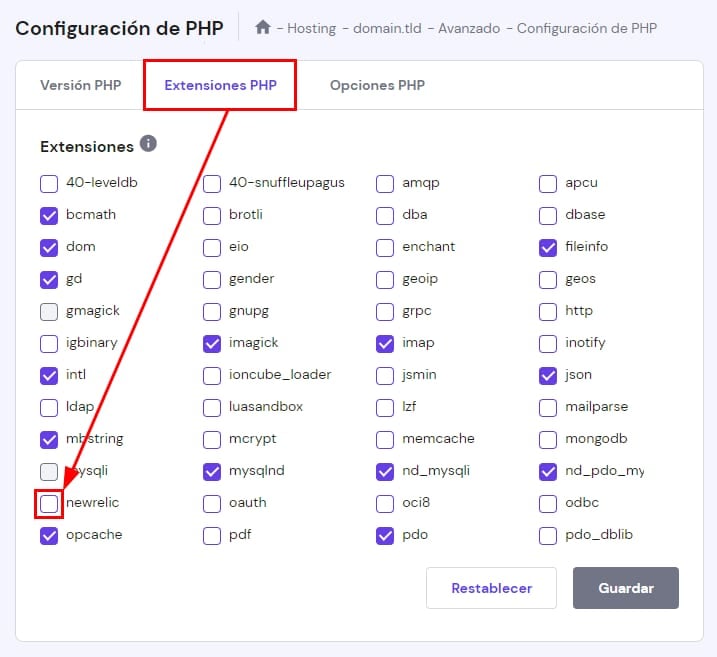Open domain.tld breadcrumb link
Image resolution: width=717 pixels, height=657 pixels.
coord(385,28)
